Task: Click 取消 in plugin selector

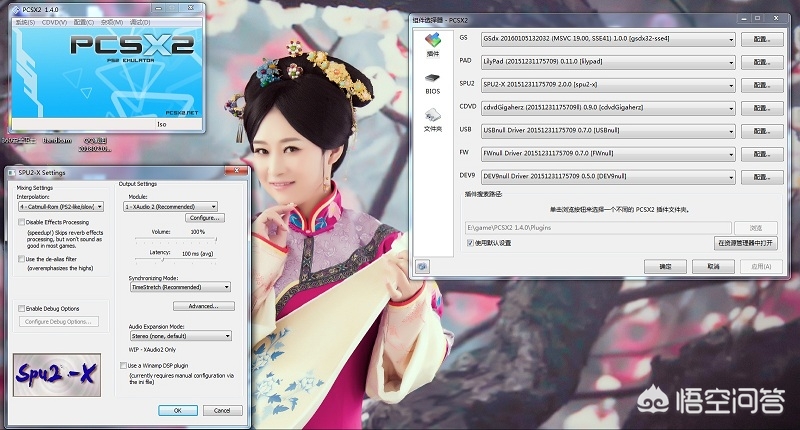Action: [x=713, y=266]
